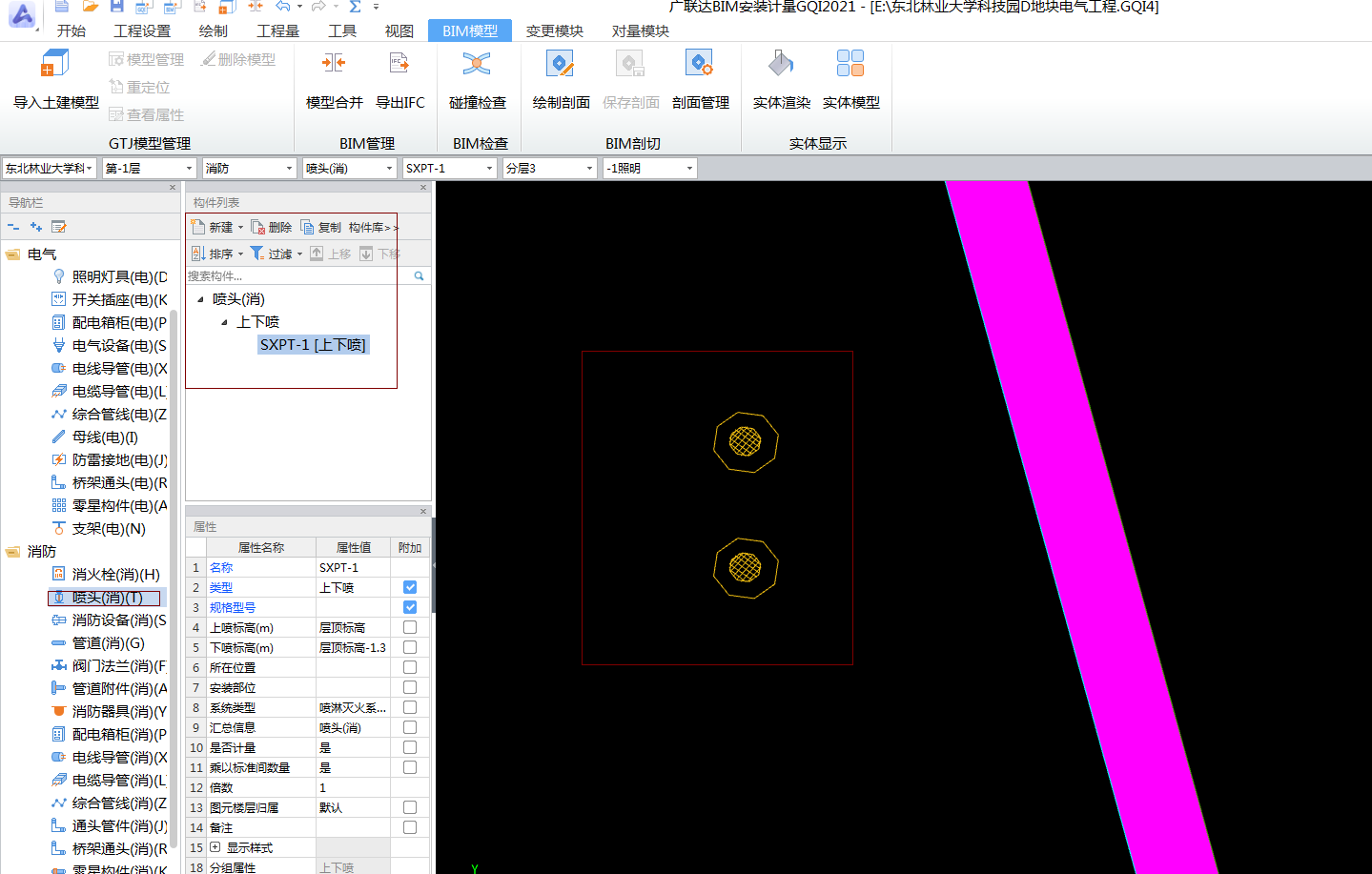The height and width of the screenshot is (874, 1372).
Task: Expand the 显示样式 property row
Action: 215,847
